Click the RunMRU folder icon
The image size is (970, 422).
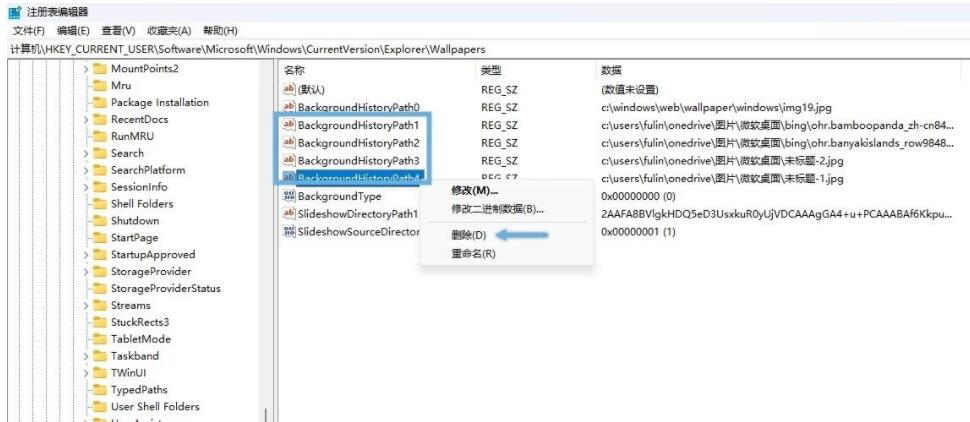pos(100,136)
